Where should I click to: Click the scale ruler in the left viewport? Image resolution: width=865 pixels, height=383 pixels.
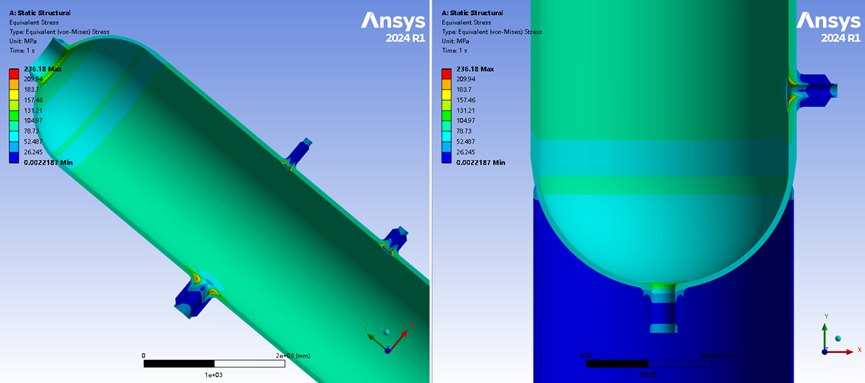(215, 364)
